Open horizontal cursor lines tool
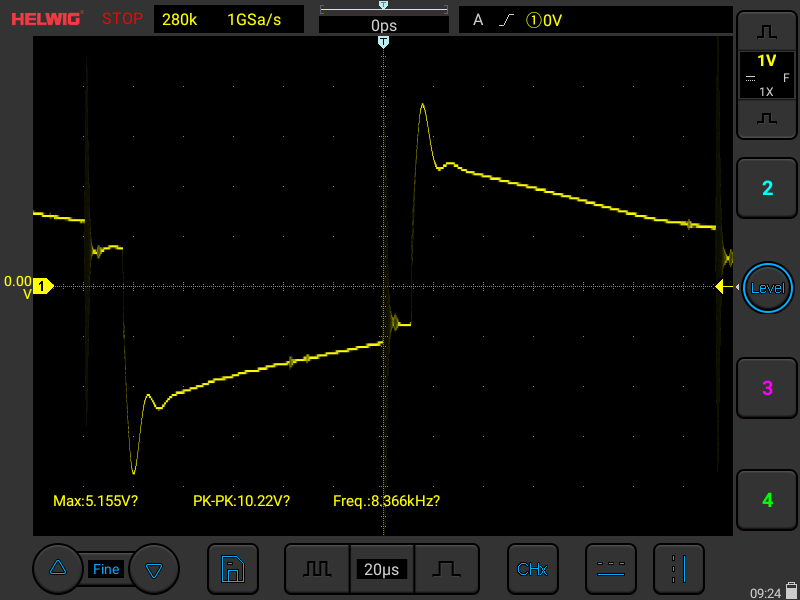This screenshot has height=600, width=800. point(611,569)
